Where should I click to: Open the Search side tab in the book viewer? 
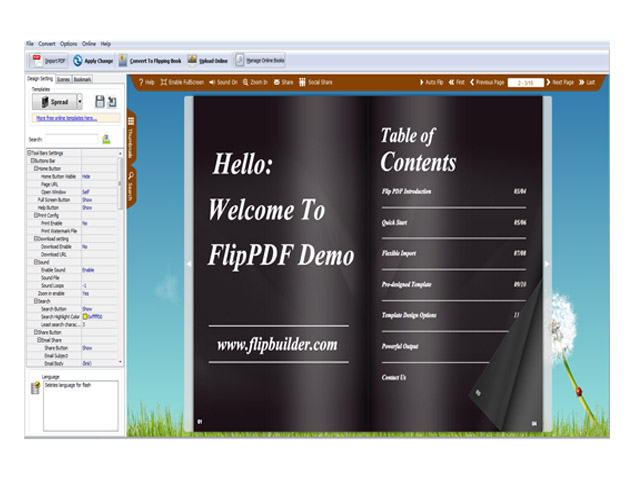click(131, 187)
